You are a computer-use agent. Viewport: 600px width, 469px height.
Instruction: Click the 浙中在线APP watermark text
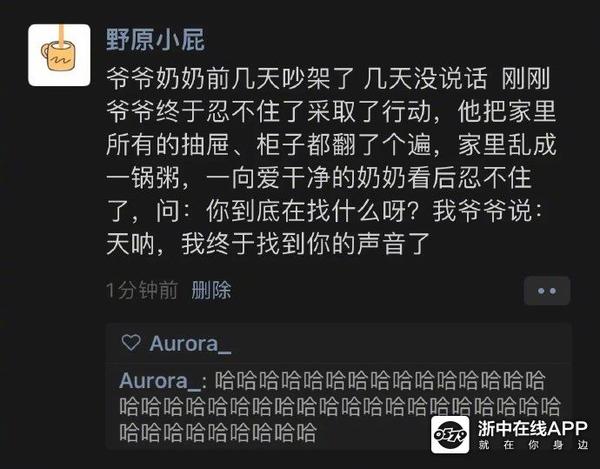point(532,428)
